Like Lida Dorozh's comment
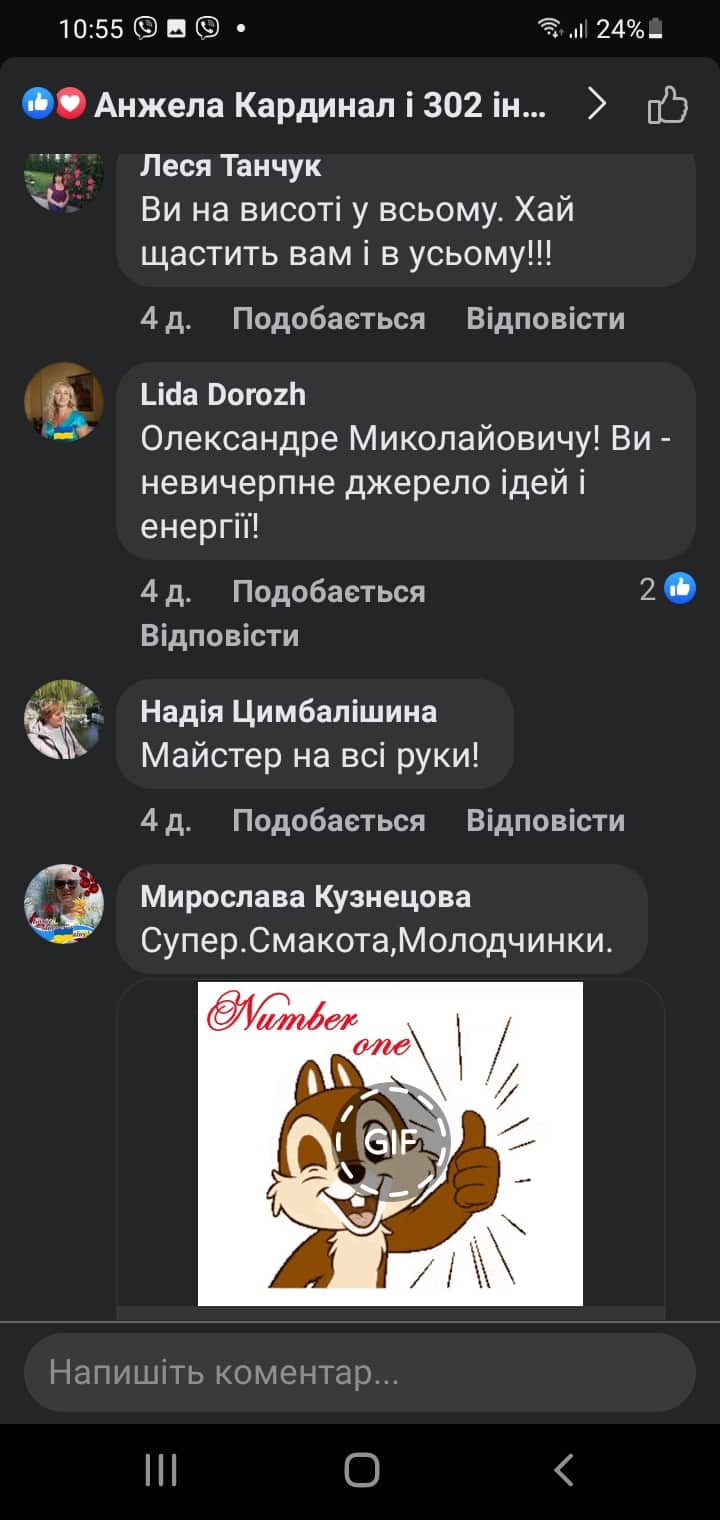The height and width of the screenshot is (1520, 720). pos(328,592)
